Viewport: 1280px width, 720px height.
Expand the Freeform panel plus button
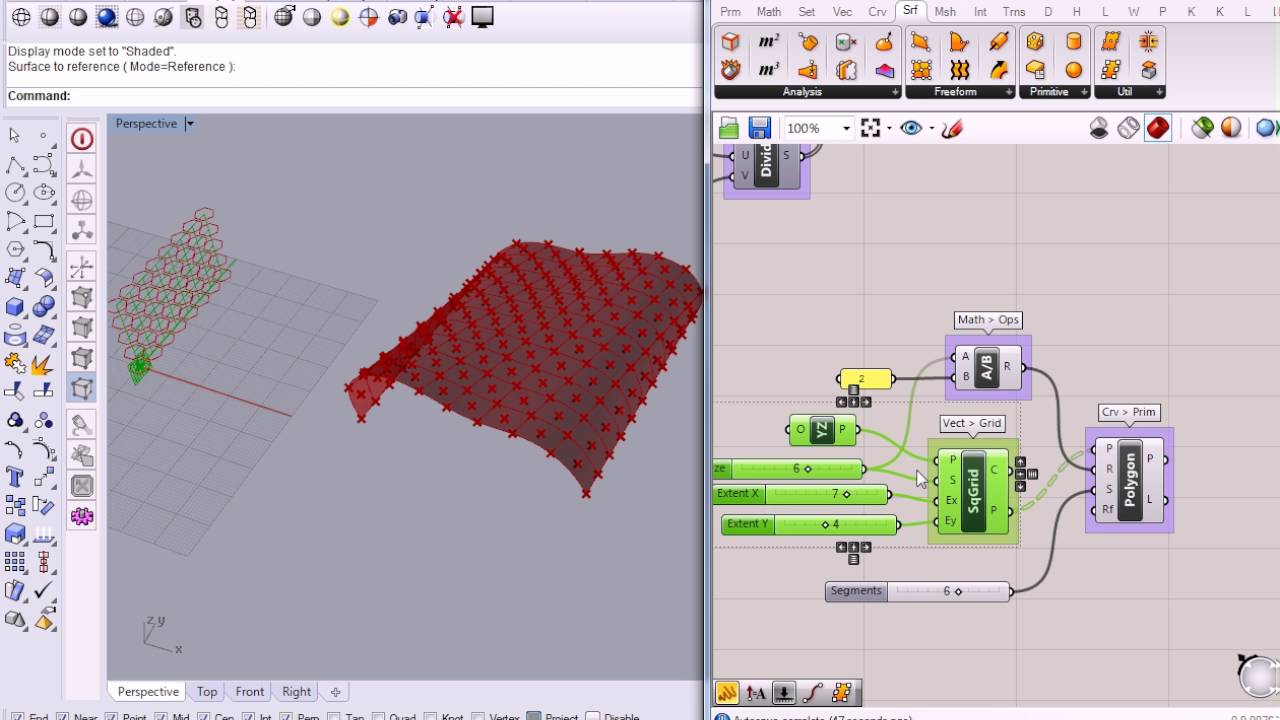[x=1010, y=92]
